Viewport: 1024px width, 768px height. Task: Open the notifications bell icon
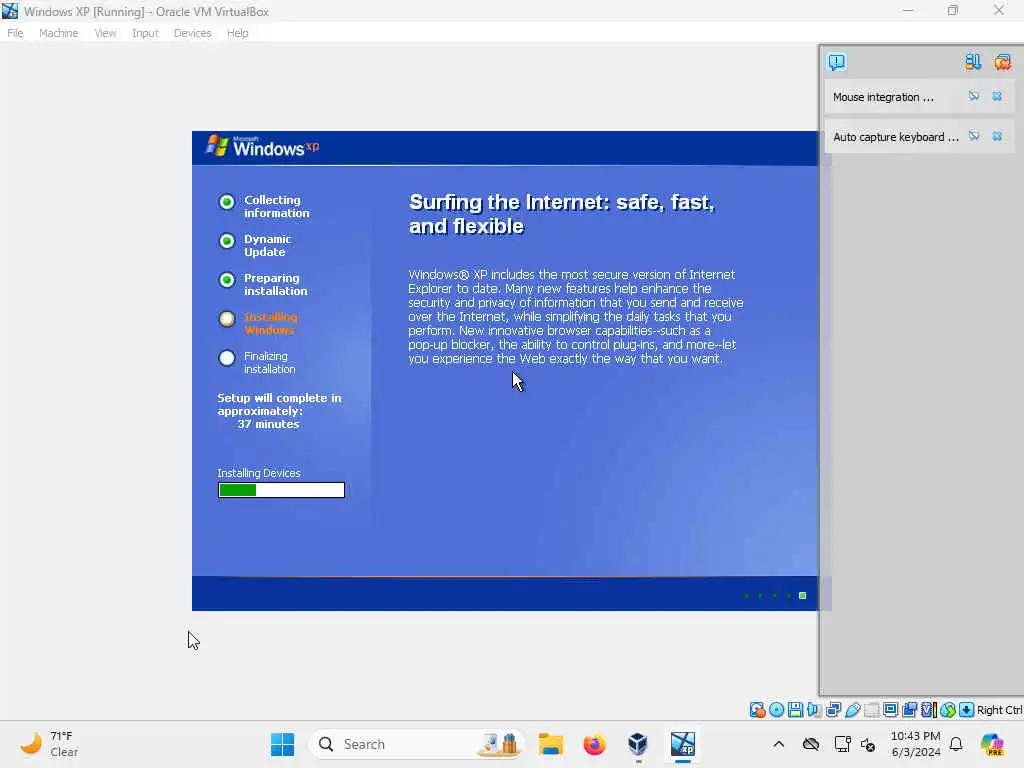coord(956,744)
